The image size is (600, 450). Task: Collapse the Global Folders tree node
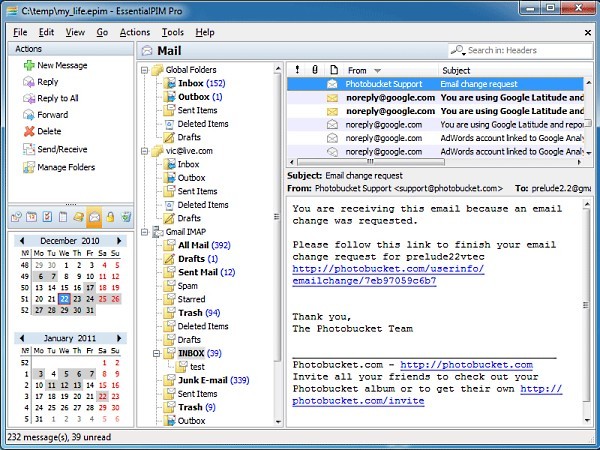145,70
